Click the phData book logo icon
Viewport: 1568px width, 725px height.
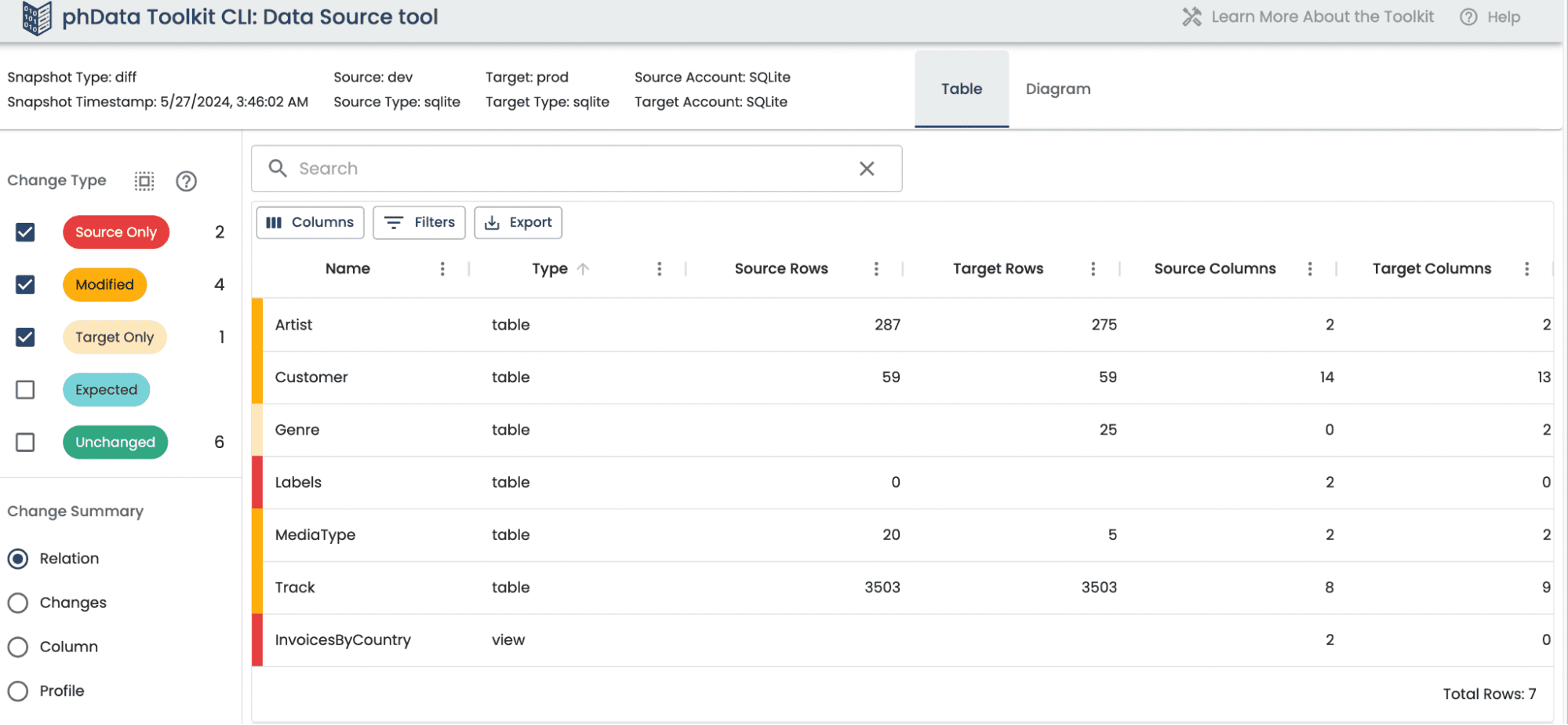36,18
